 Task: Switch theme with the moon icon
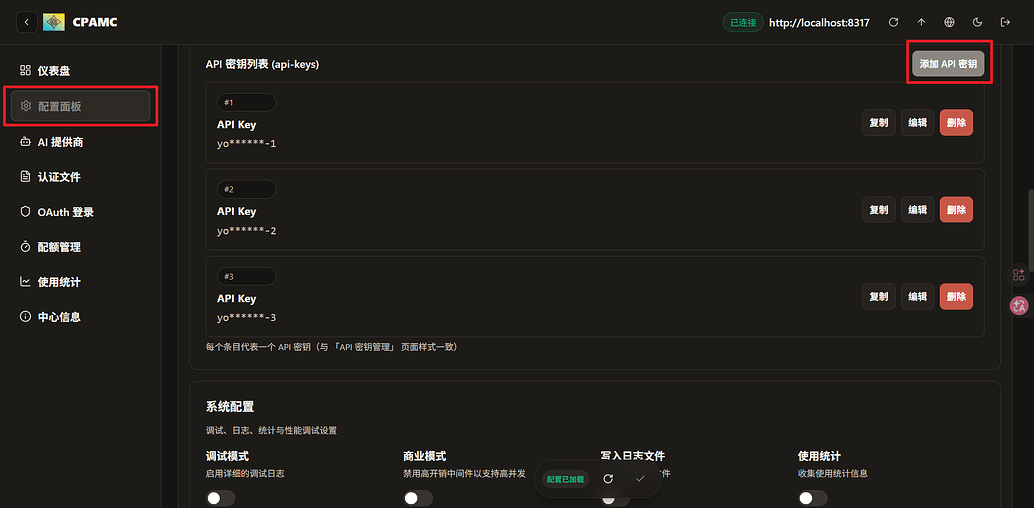point(977,22)
